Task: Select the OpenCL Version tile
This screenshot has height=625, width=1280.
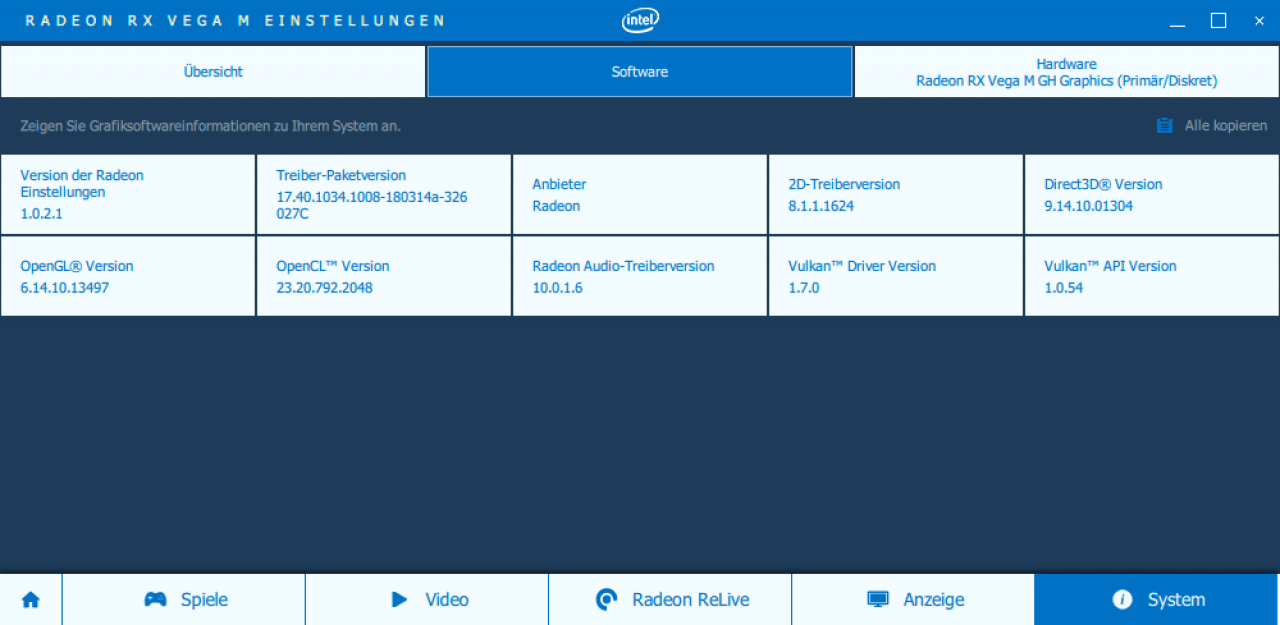Action: pos(384,276)
